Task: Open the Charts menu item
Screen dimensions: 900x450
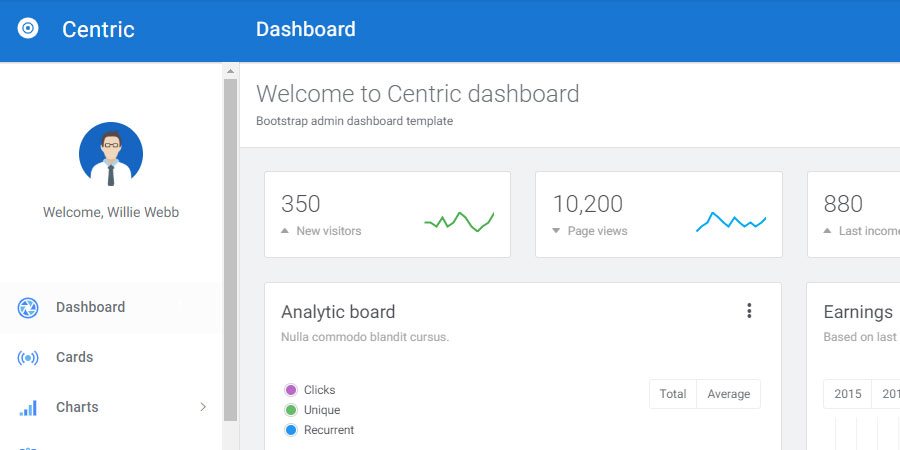Action: [111, 408]
